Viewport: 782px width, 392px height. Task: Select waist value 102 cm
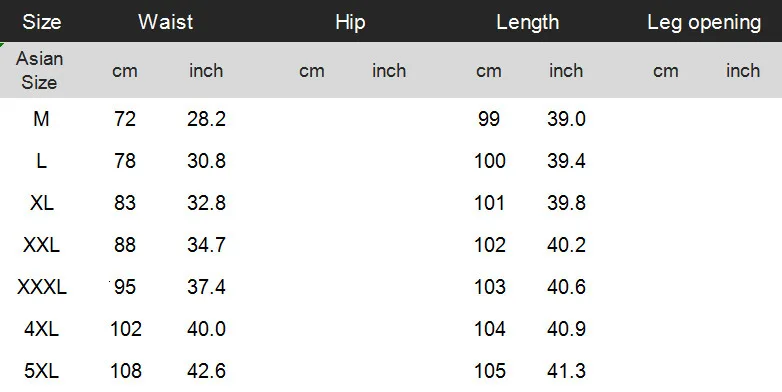tap(126, 329)
